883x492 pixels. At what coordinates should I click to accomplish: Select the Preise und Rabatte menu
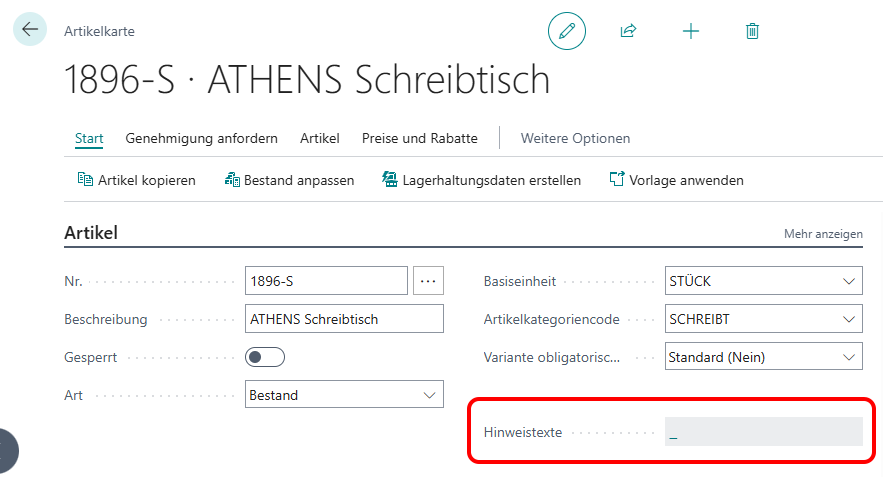419,138
